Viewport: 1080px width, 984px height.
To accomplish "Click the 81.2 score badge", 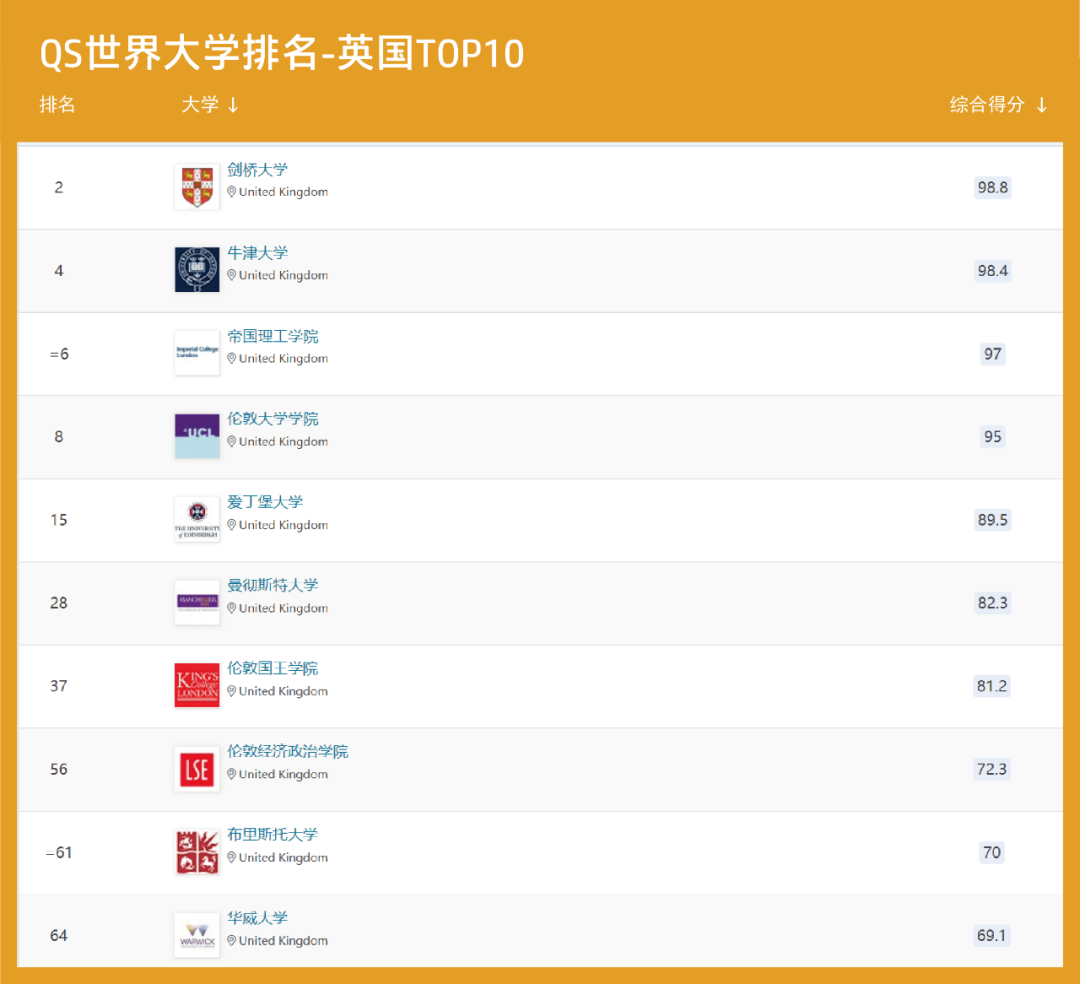I will point(992,686).
